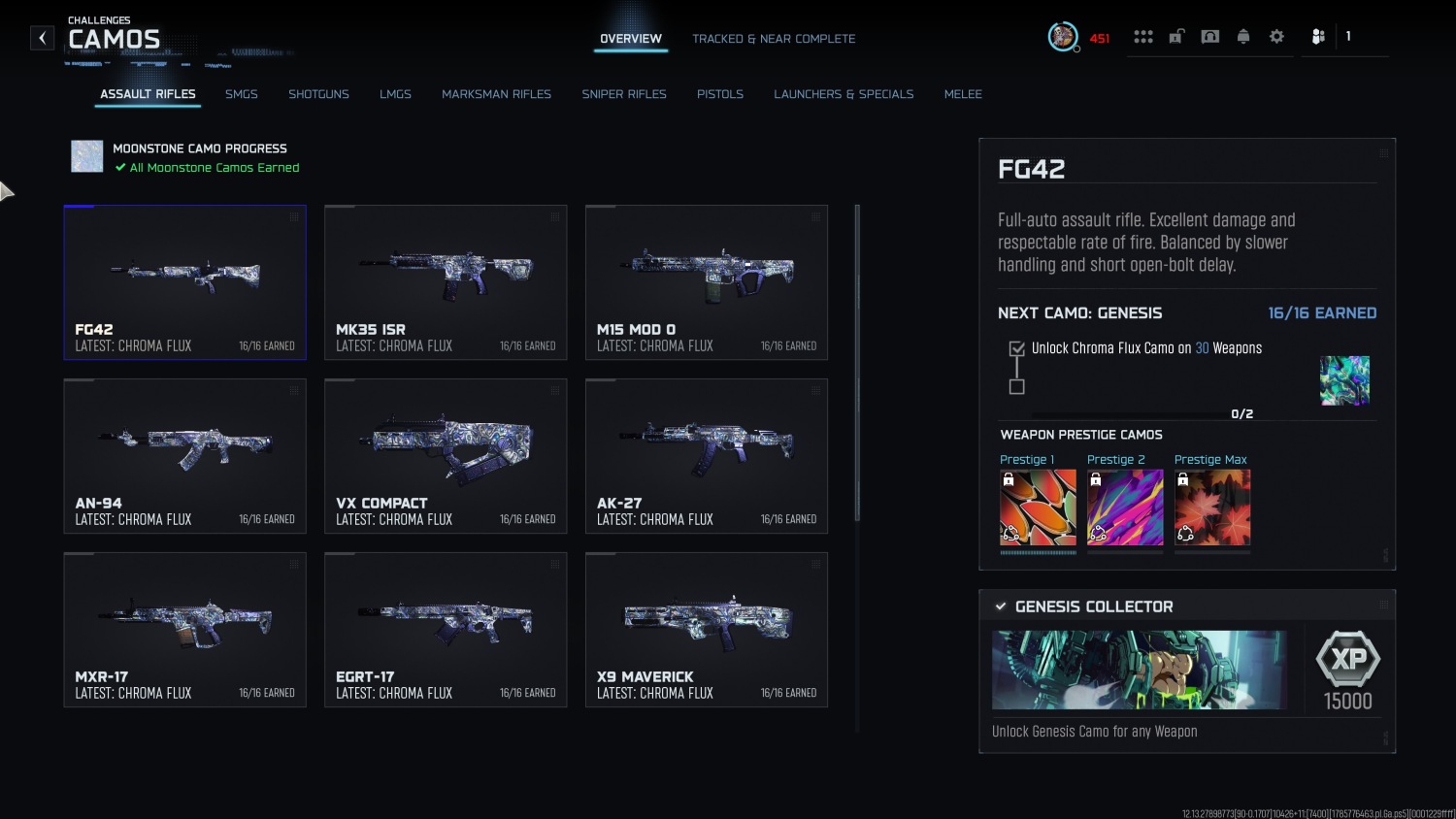This screenshot has height=819, width=1456.
Task: Select the FG42 weapon card
Action: (x=184, y=282)
